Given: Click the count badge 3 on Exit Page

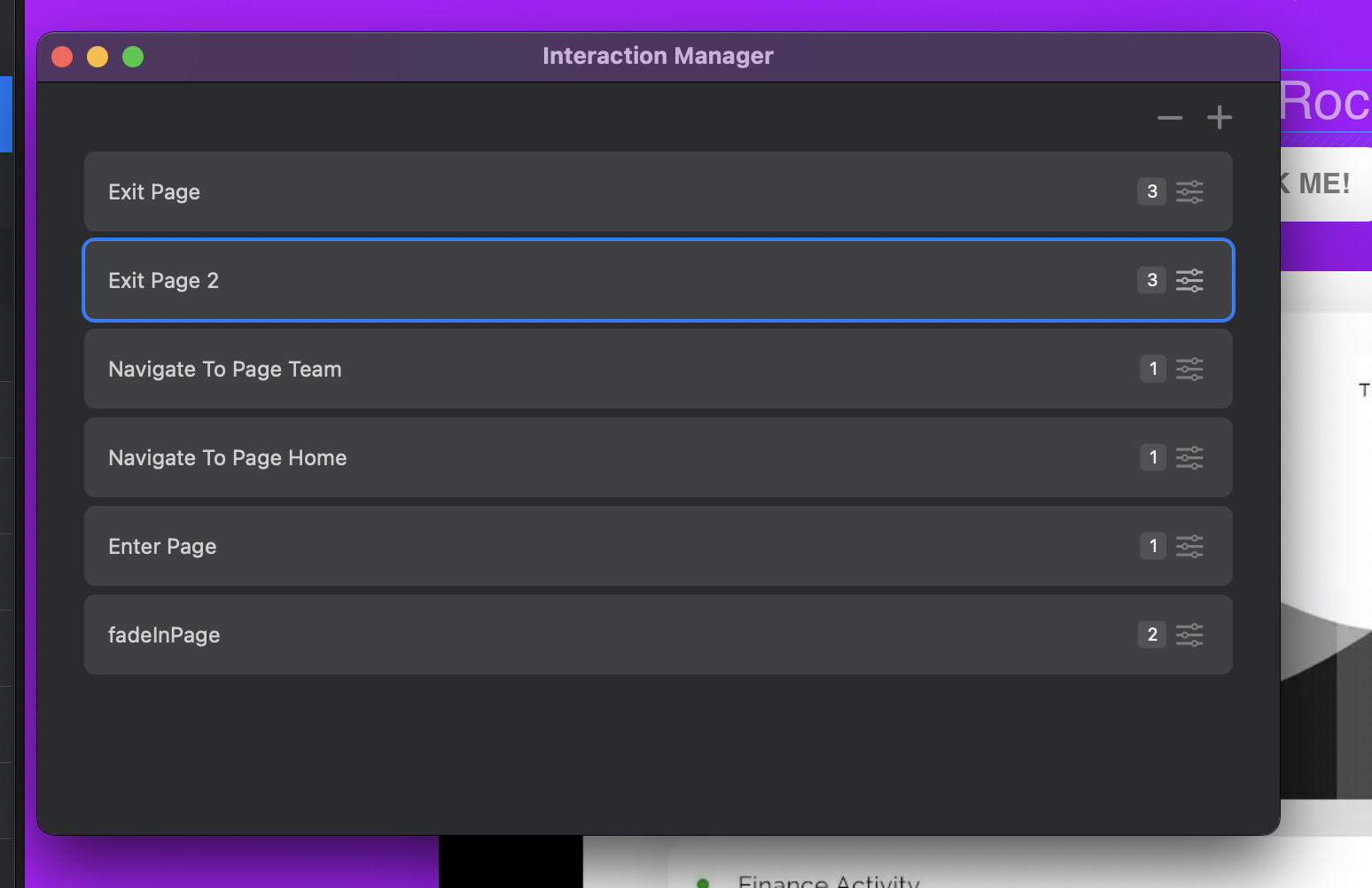Looking at the screenshot, I should click(1151, 191).
